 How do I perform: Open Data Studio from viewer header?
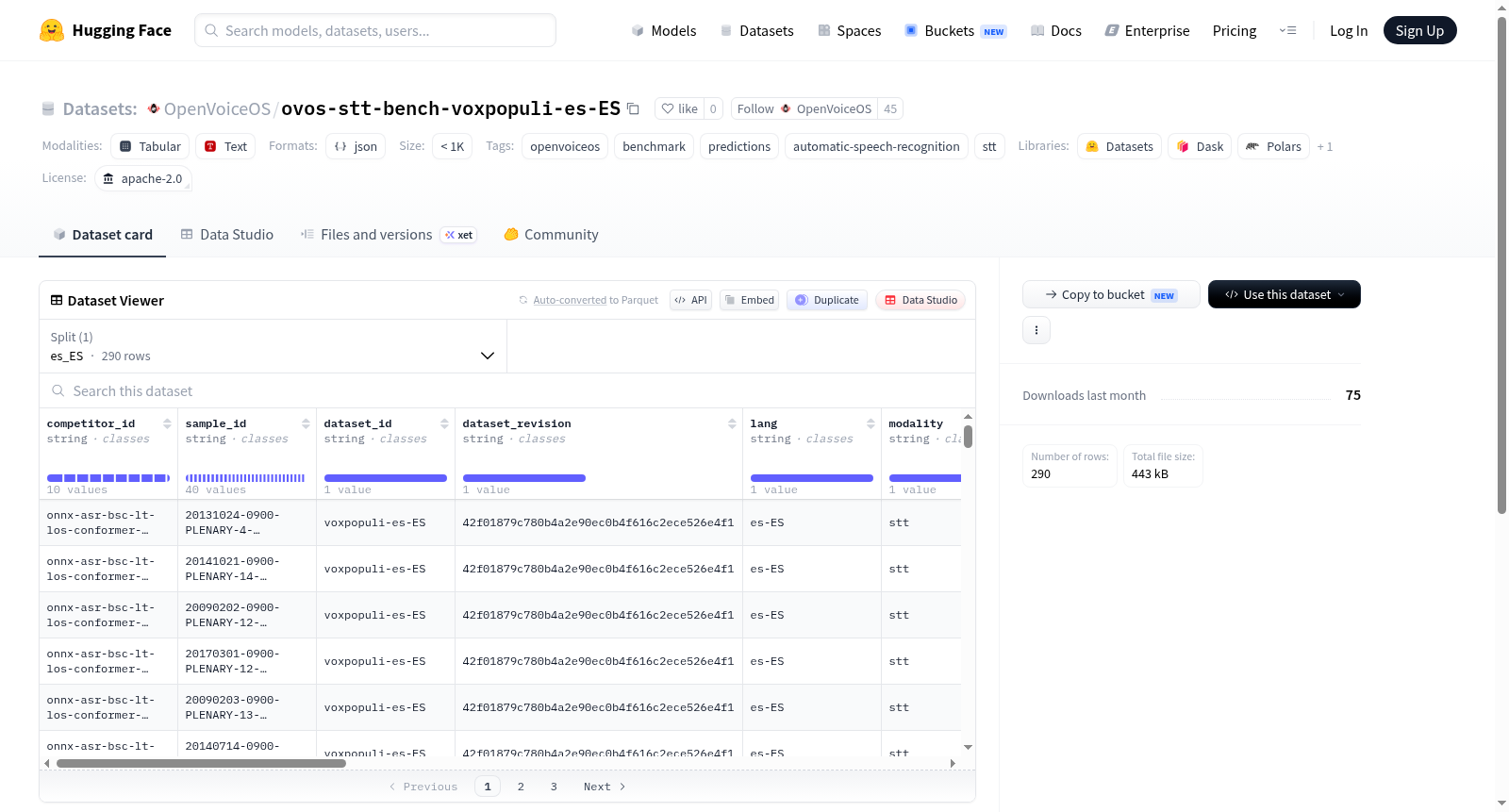[x=920, y=300]
